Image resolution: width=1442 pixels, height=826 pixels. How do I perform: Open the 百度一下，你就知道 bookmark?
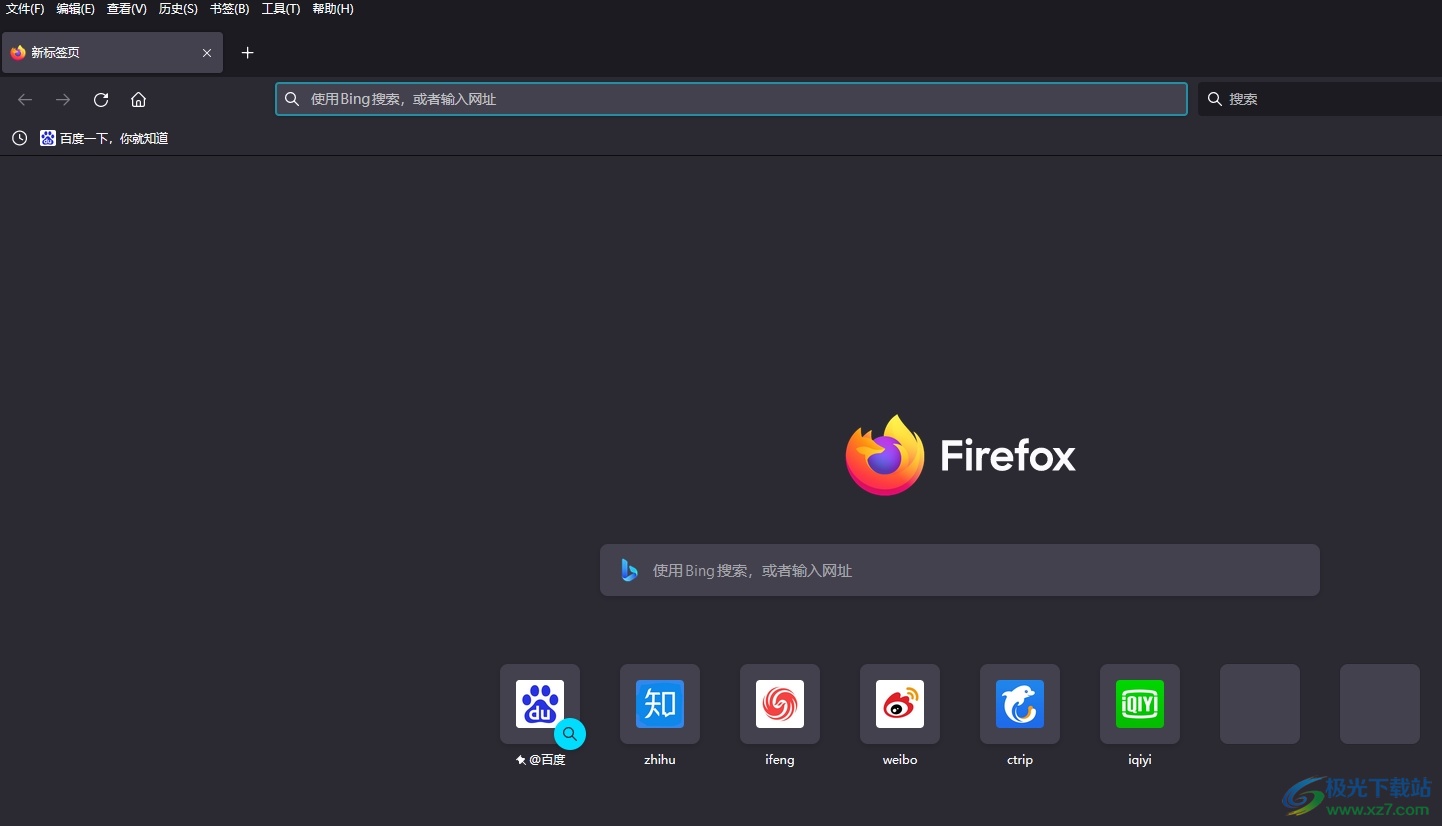[104, 138]
